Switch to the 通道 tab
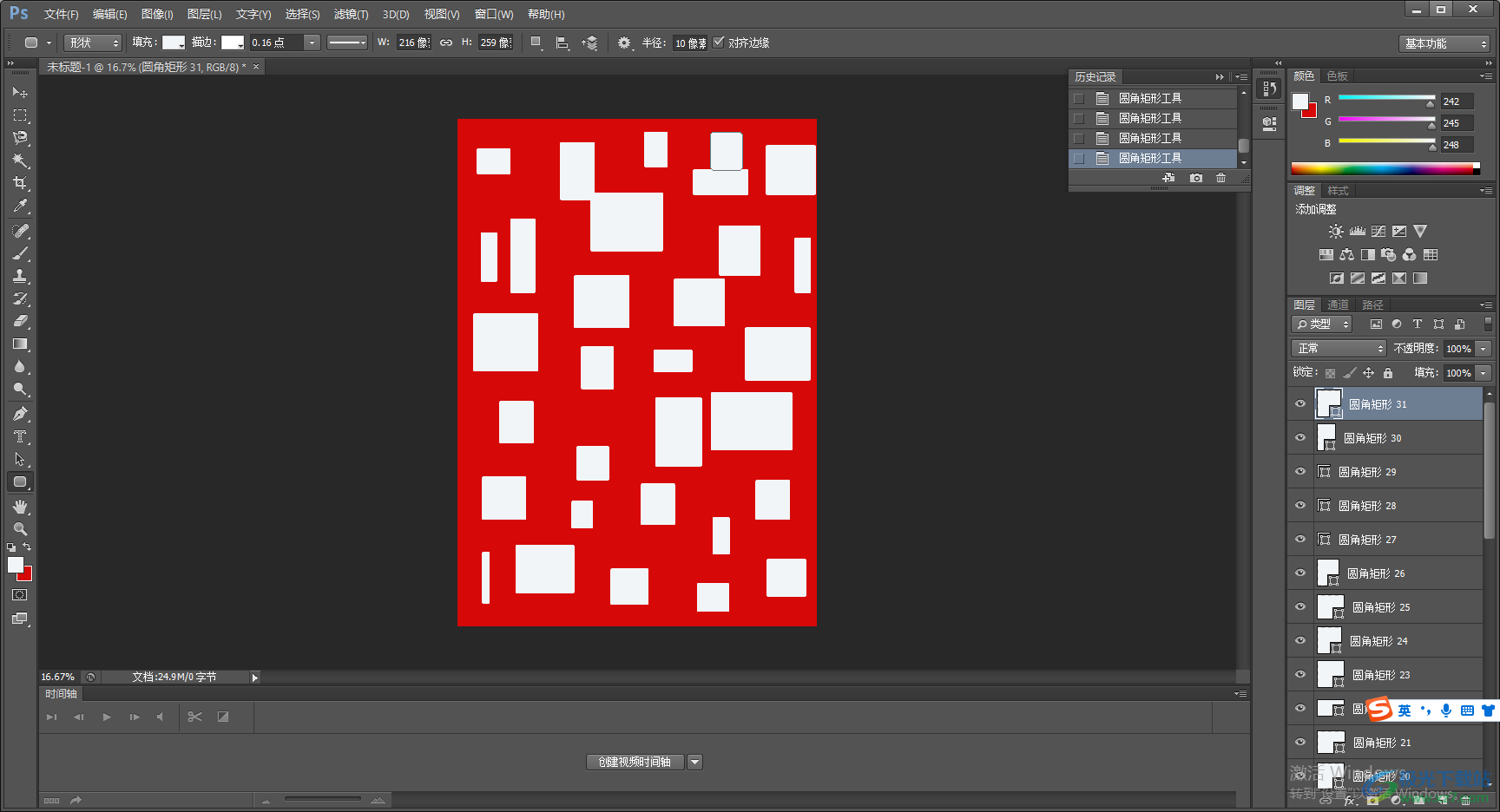Screen dimensions: 1500x812 [x=1338, y=305]
